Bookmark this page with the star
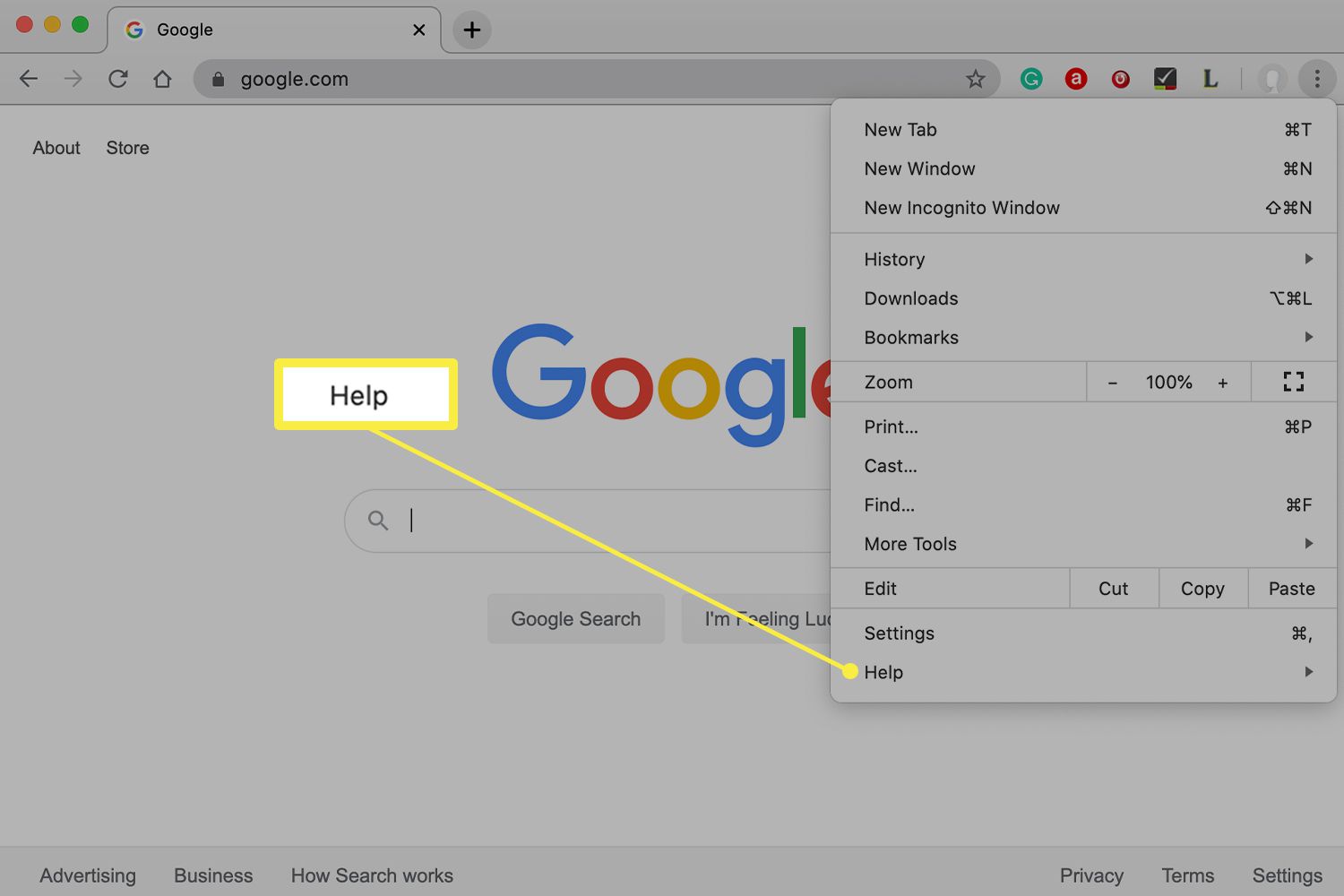This screenshot has height=896, width=1344. (976, 79)
